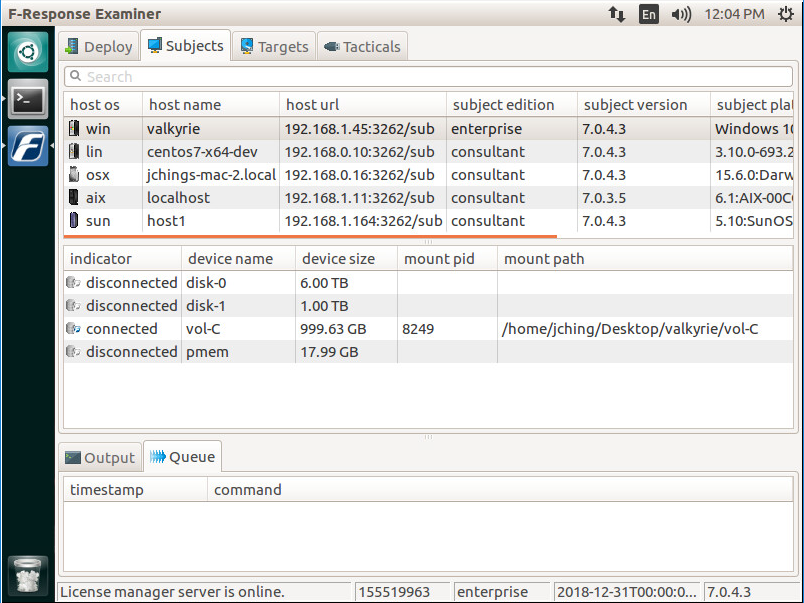Screen dimensions: 804x603
Task: Select the disk-1 device name
Action: point(206,306)
